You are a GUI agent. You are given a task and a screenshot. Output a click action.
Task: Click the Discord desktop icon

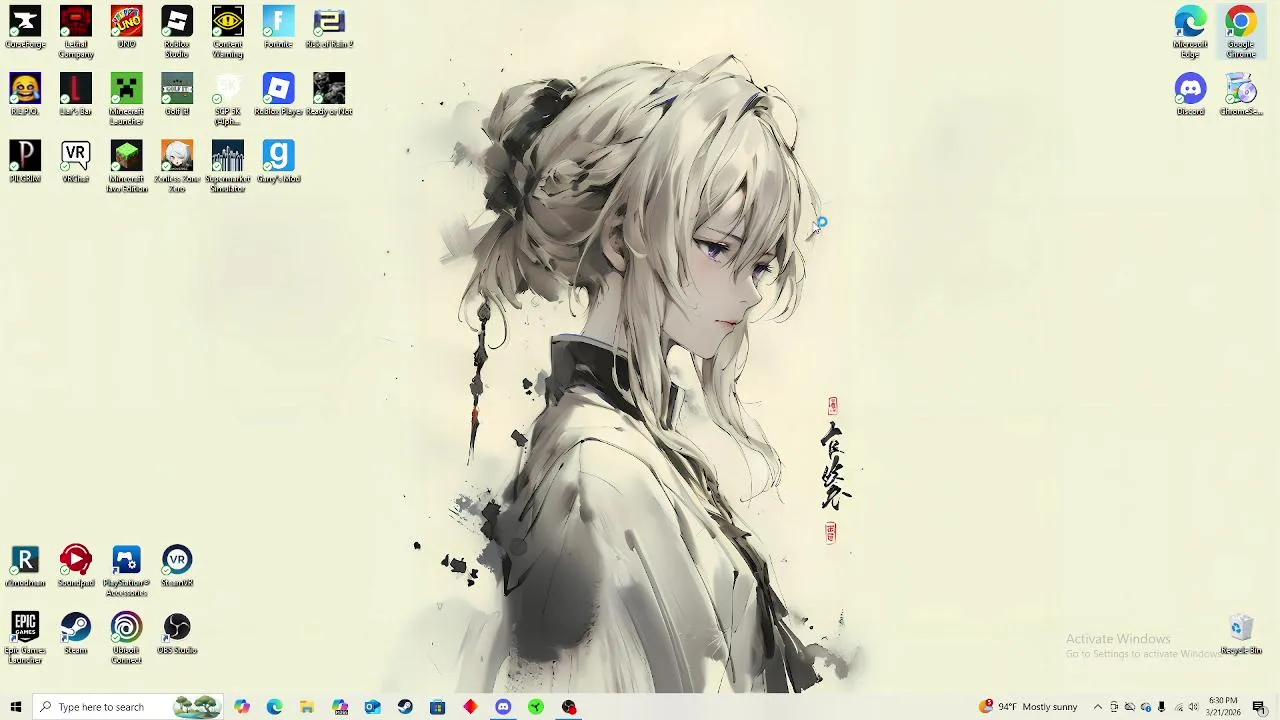tap(1190, 95)
